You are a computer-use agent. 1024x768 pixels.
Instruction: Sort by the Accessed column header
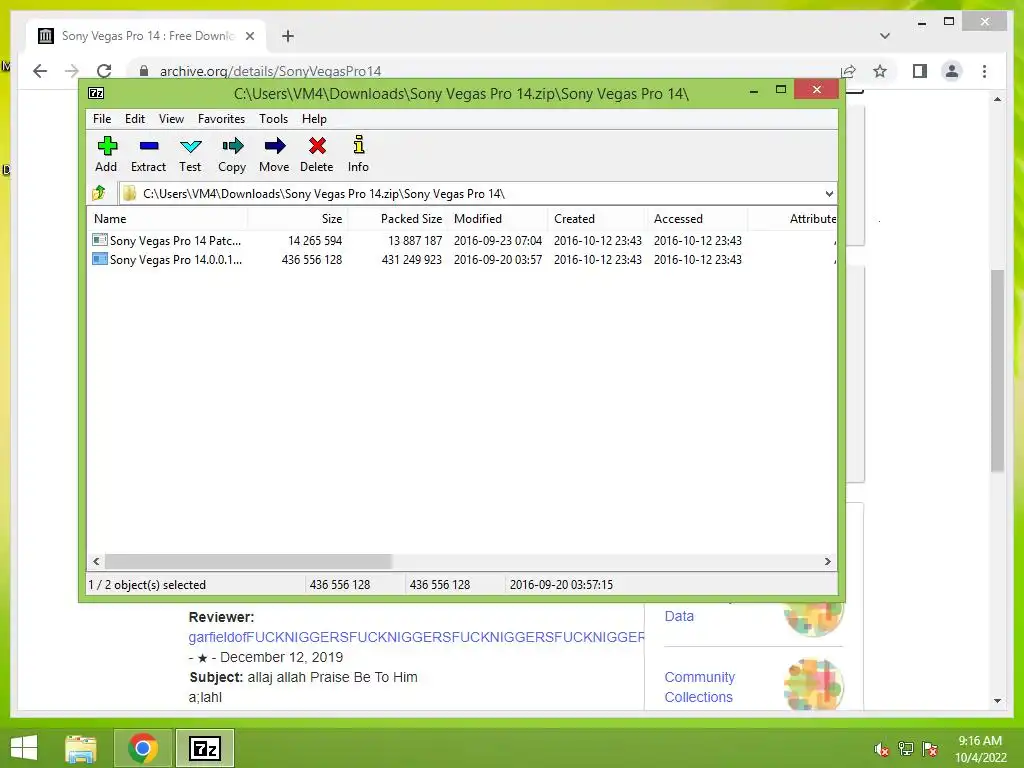697,219
